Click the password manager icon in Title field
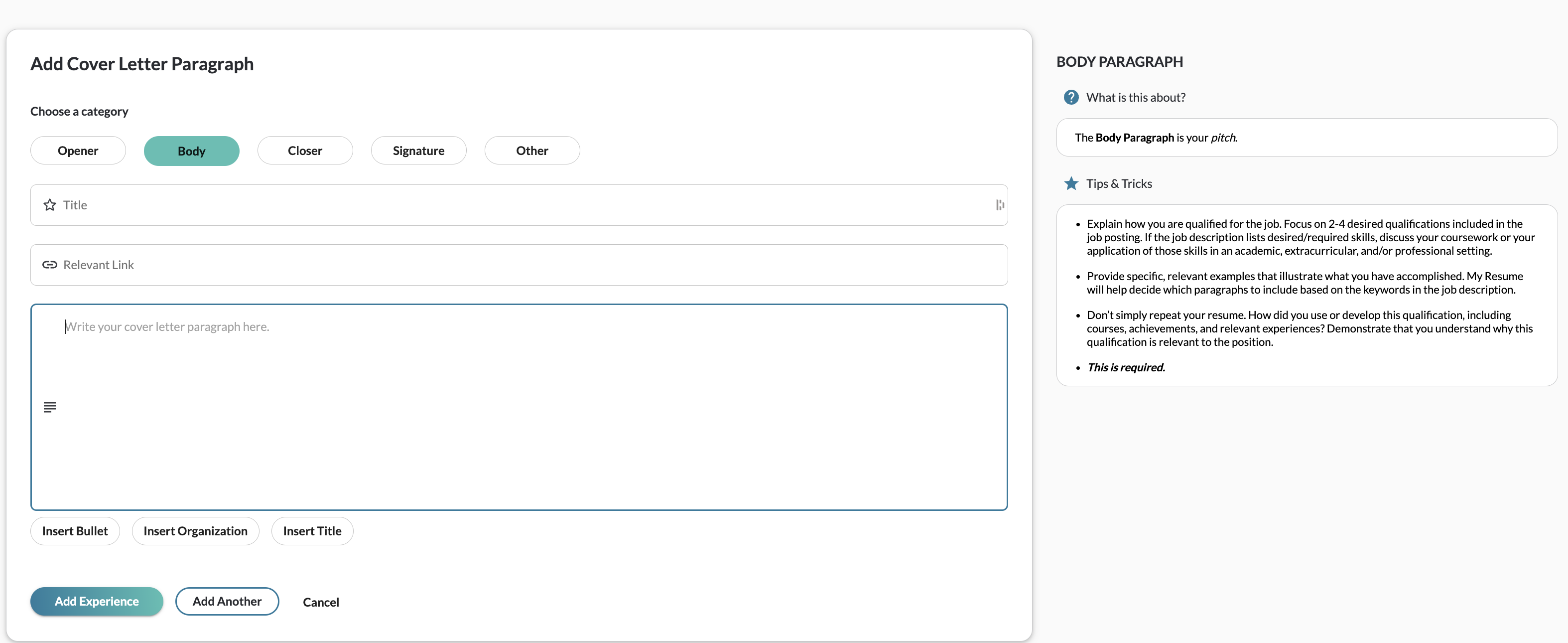This screenshot has width=1568, height=643. coord(1000,205)
